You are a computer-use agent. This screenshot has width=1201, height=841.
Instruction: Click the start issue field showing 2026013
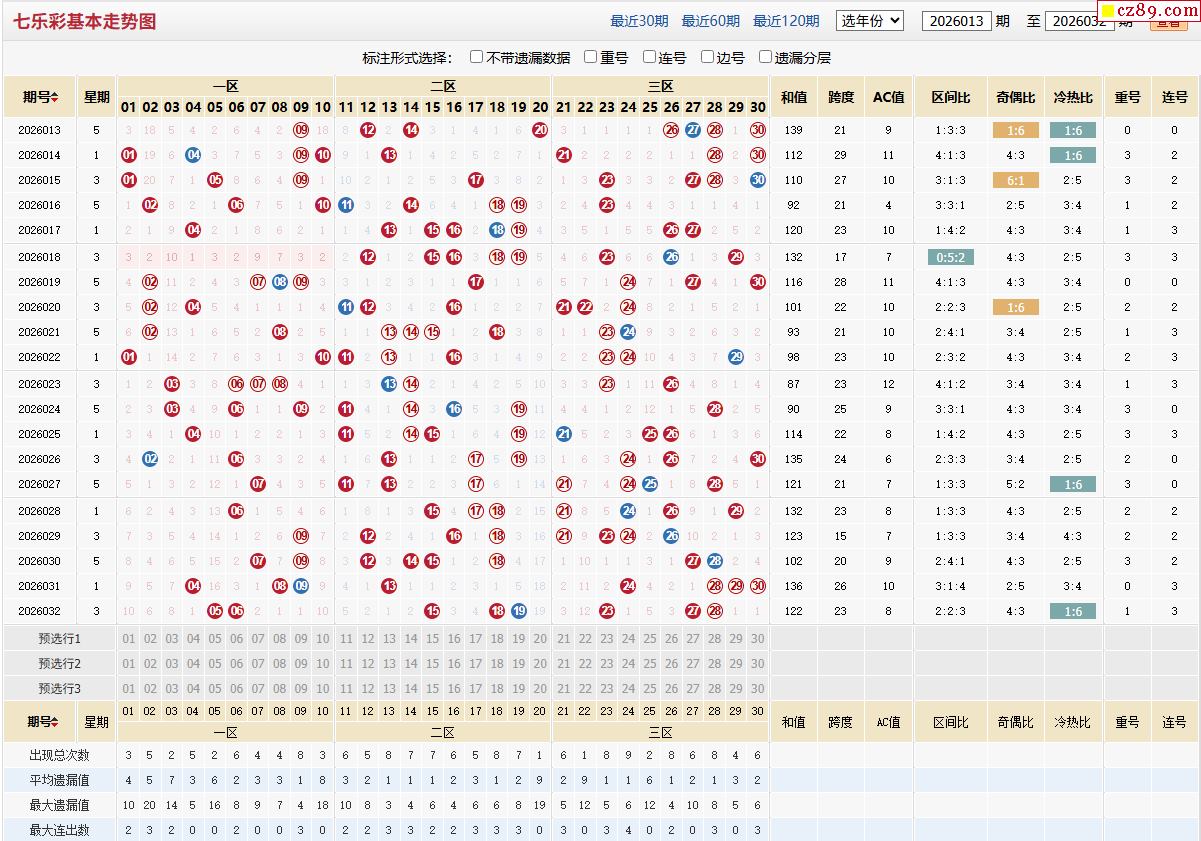click(x=956, y=21)
